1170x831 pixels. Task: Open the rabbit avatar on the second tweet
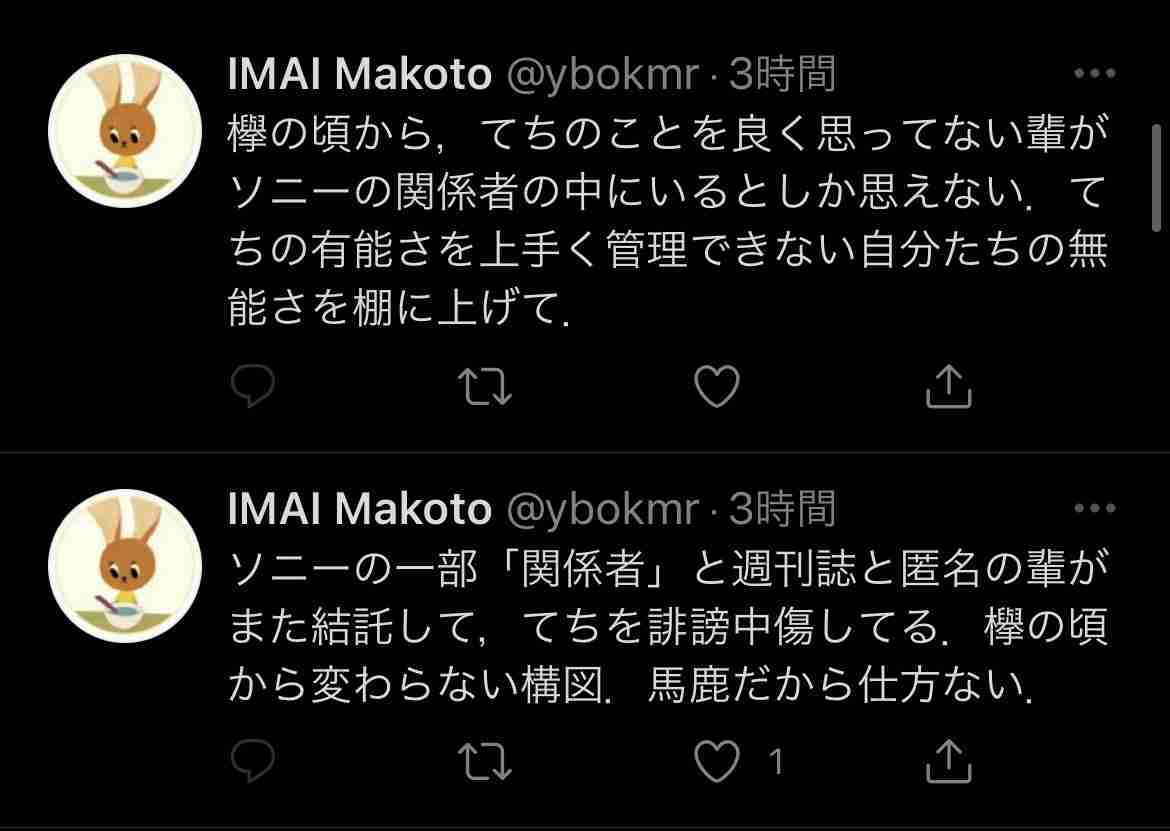point(125,565)
